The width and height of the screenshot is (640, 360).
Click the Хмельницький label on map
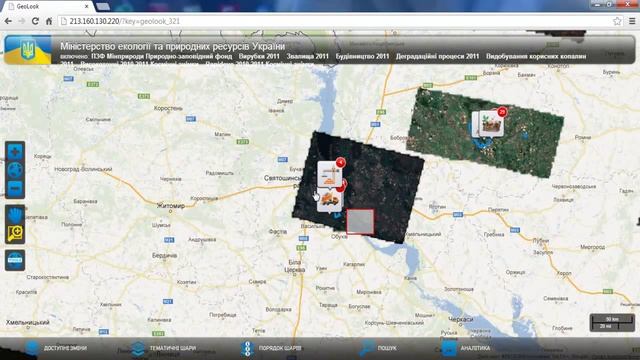coord(28,322)
